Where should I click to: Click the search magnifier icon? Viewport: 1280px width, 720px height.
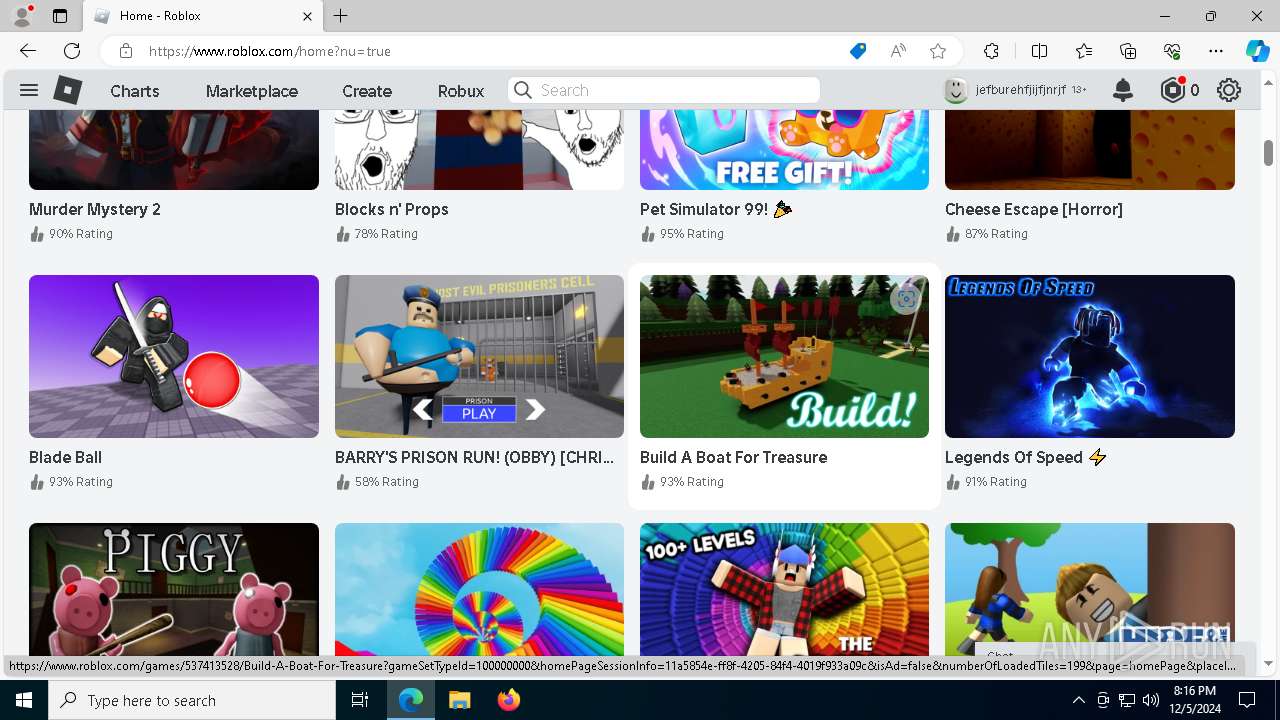coord(523,90)
